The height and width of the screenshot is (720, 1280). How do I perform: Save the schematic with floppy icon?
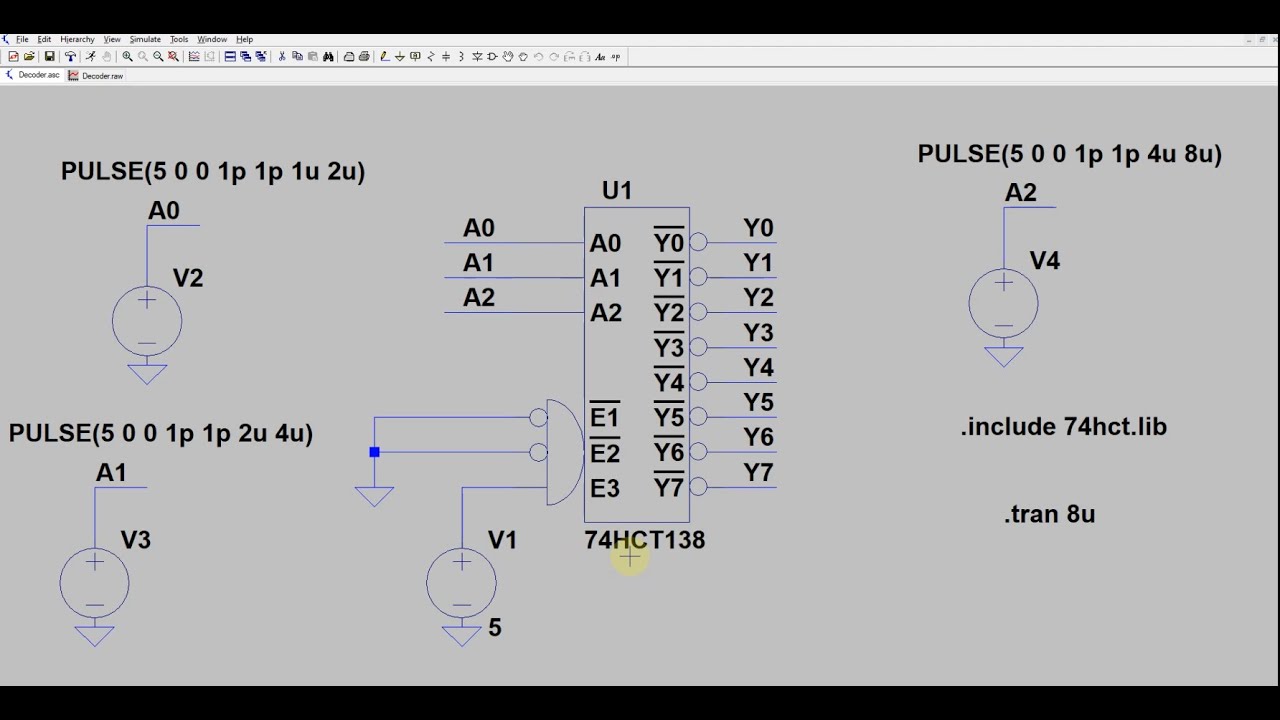pos(49,57)
